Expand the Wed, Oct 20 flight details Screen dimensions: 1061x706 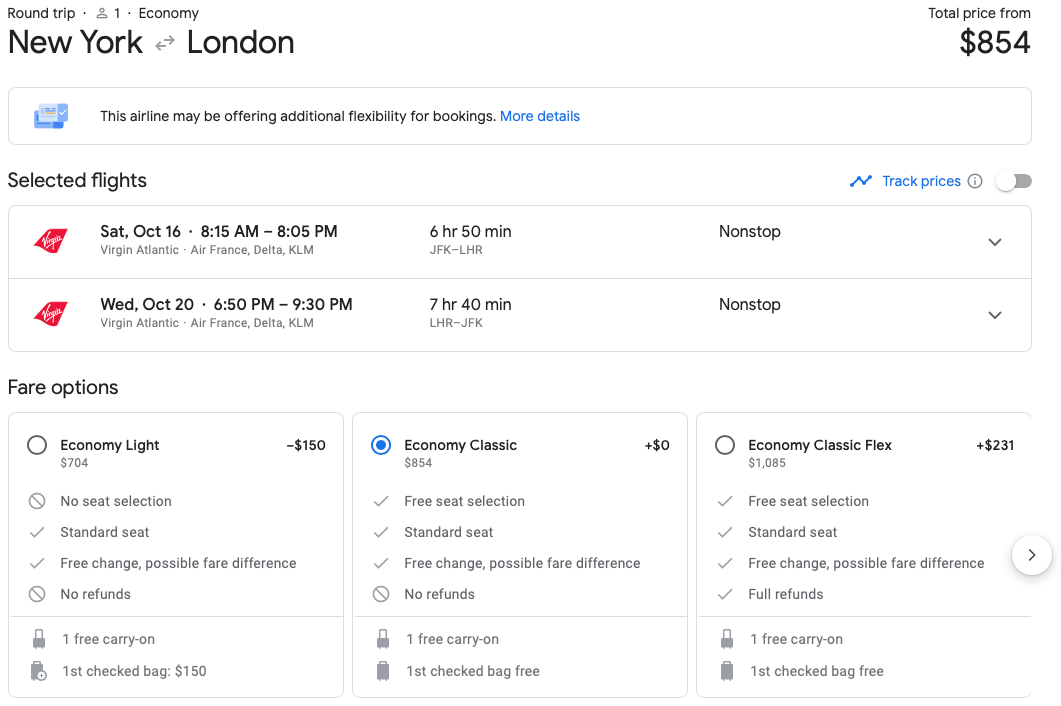[995, 315]
